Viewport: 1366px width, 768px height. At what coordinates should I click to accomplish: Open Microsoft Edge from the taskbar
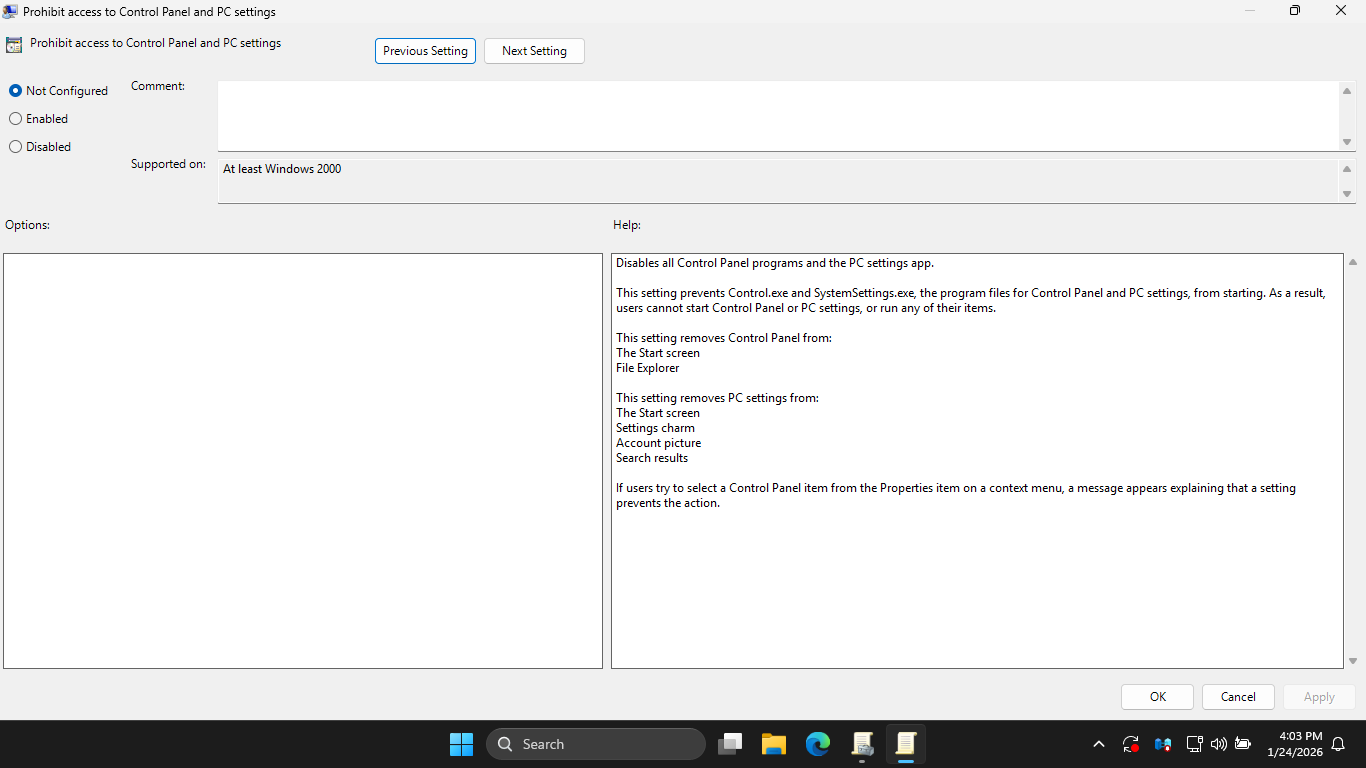pos(818,744)
